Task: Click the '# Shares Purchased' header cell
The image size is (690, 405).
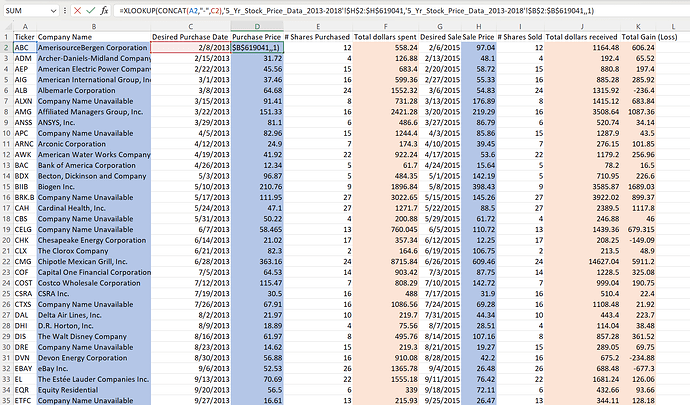Action: tap(318, 37)
